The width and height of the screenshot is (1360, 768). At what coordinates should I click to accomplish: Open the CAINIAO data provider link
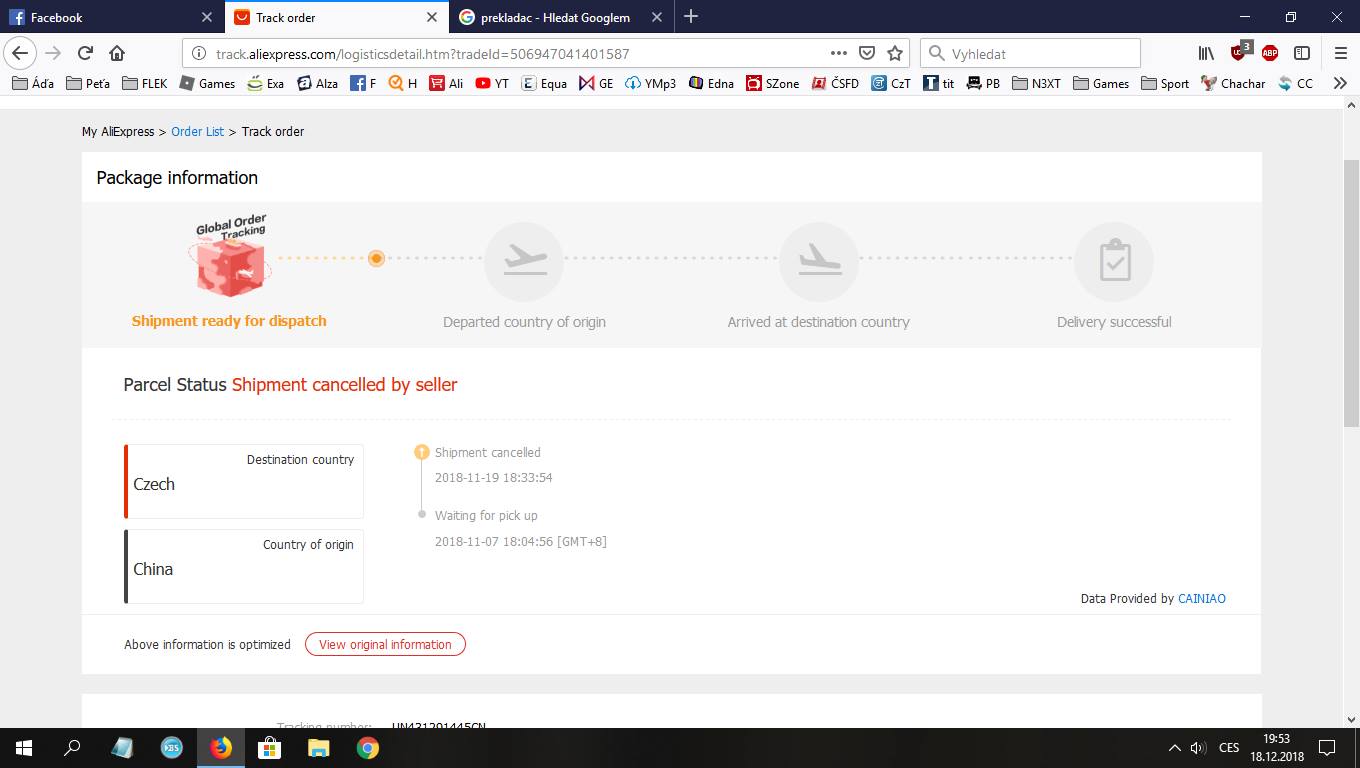pos(1201,599)
